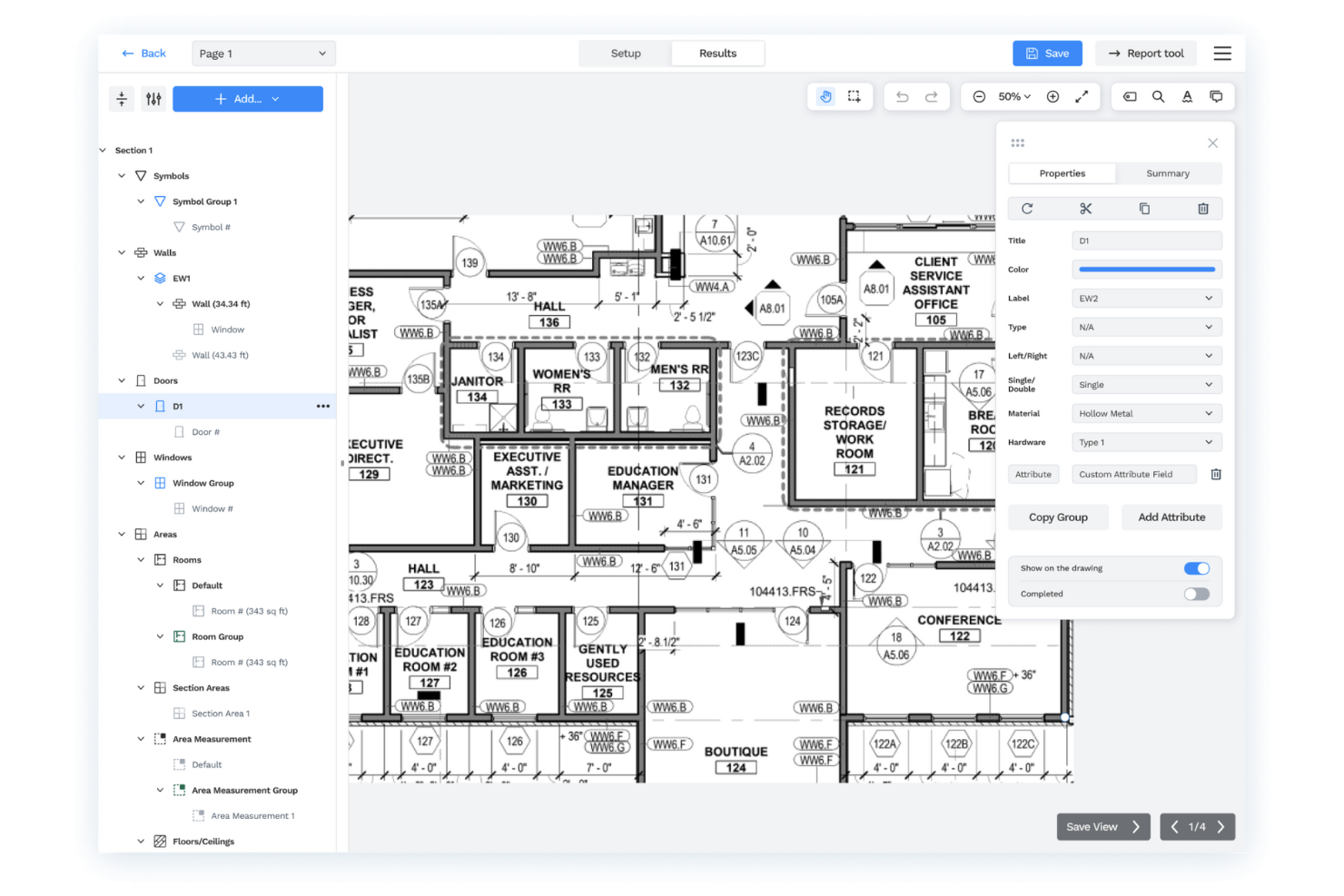The height and width of the screenshot is (896, 1344).
Task: Click the Title field containing D1
Action: (x=1147, y=241)
